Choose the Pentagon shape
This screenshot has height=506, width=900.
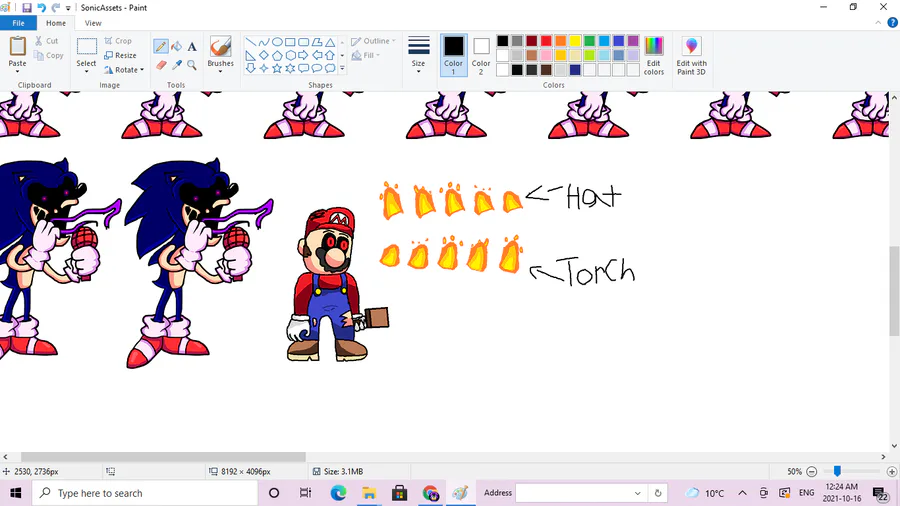click(x=277, y=55)
